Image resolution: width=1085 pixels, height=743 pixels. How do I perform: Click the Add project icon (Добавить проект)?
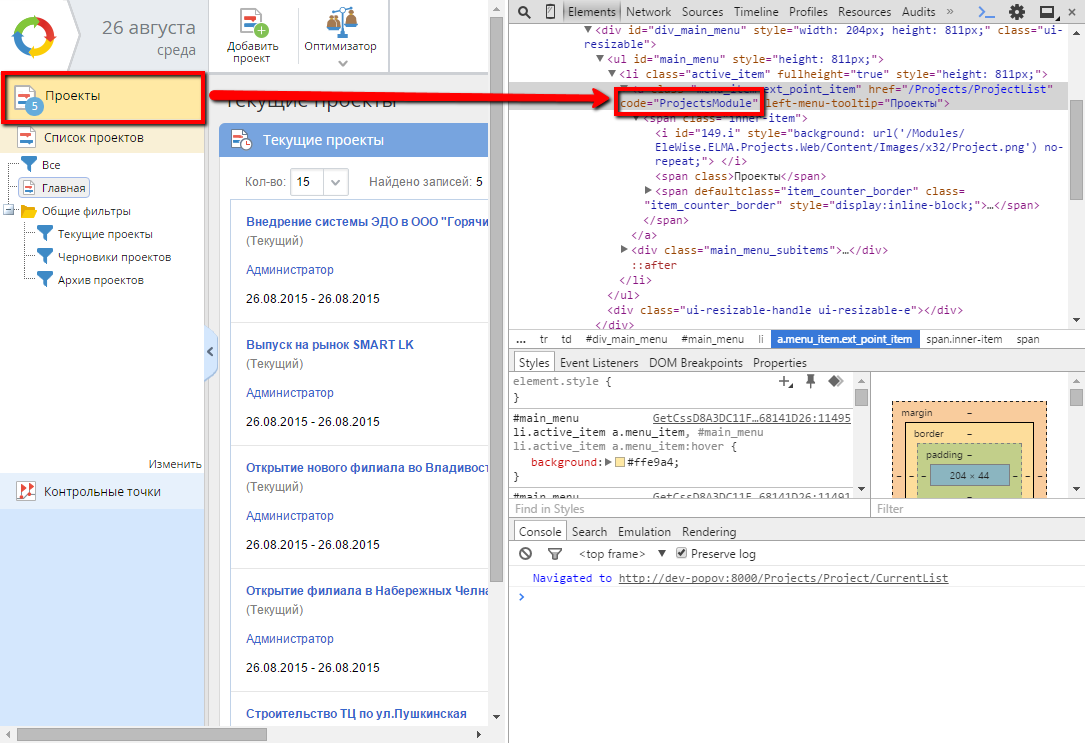point(252,24)
